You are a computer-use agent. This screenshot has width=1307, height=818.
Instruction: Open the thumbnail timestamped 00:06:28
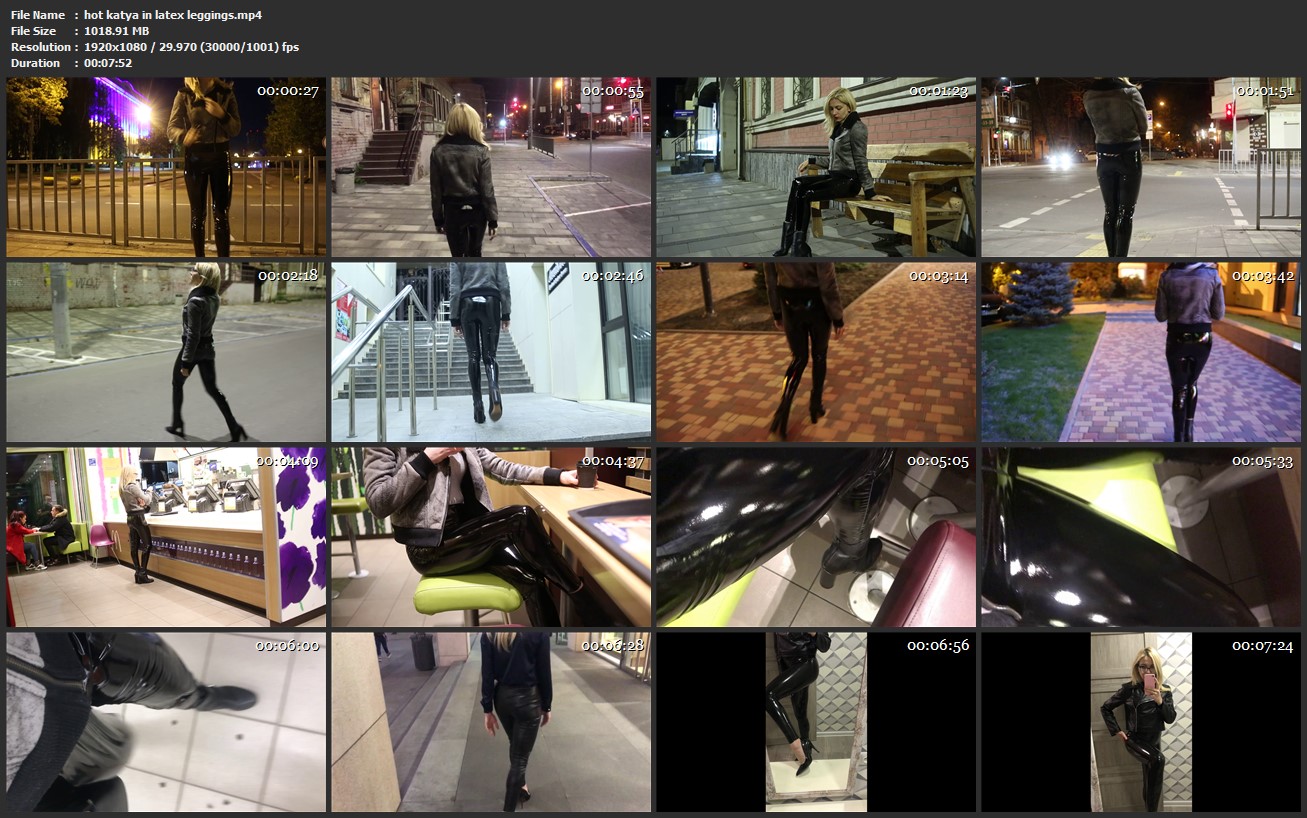tap(491, 722)
